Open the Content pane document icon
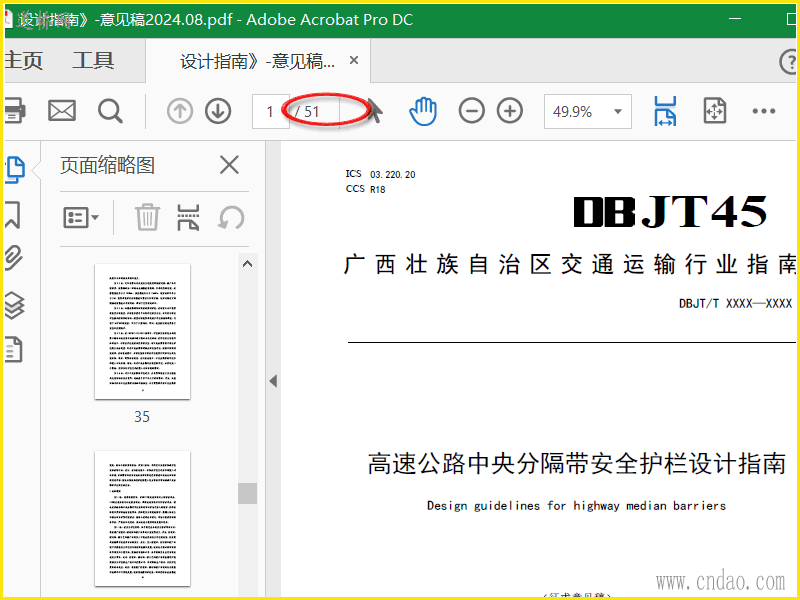Image resolution: width=800 pixels, height=600 pixels. (x=14, y=349)
